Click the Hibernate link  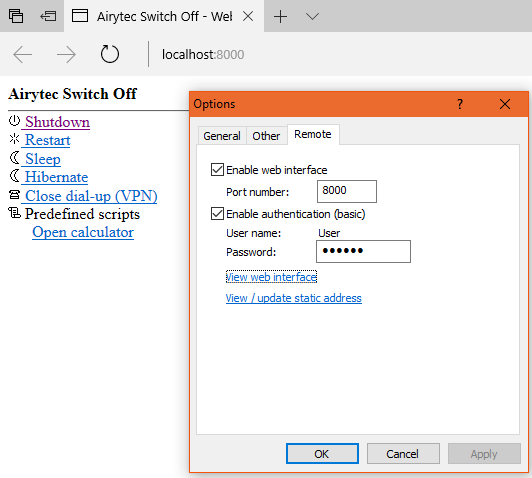coord(56,177)
